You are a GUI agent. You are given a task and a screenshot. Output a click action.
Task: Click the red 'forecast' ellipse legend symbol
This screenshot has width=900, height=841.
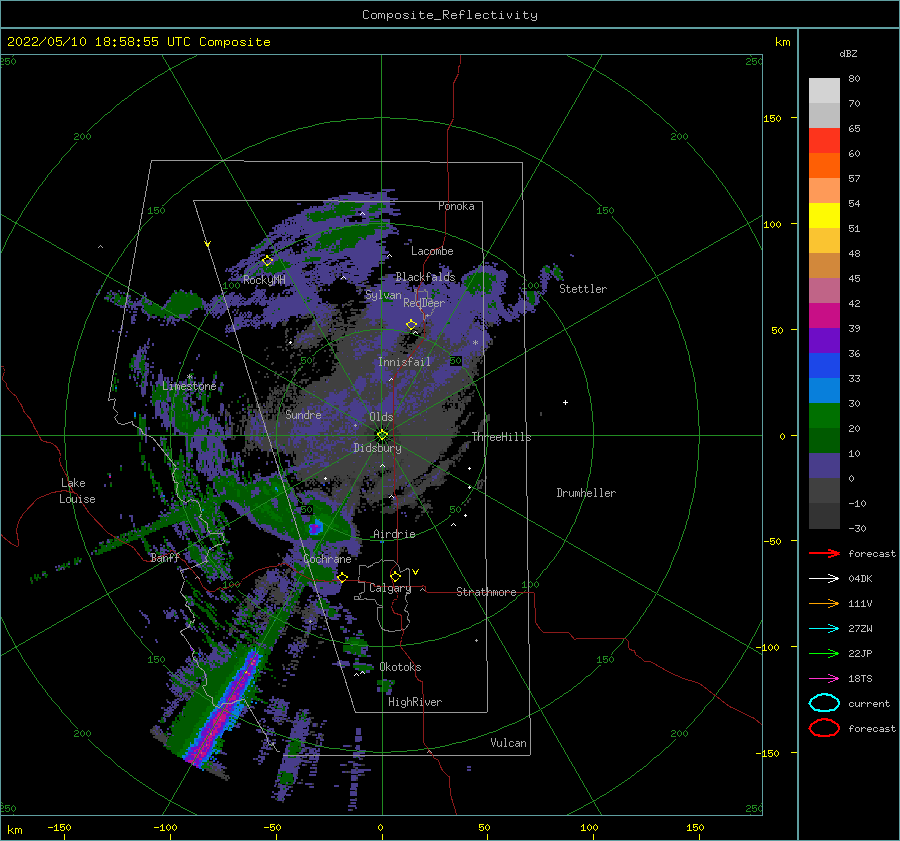pos(824,728)
